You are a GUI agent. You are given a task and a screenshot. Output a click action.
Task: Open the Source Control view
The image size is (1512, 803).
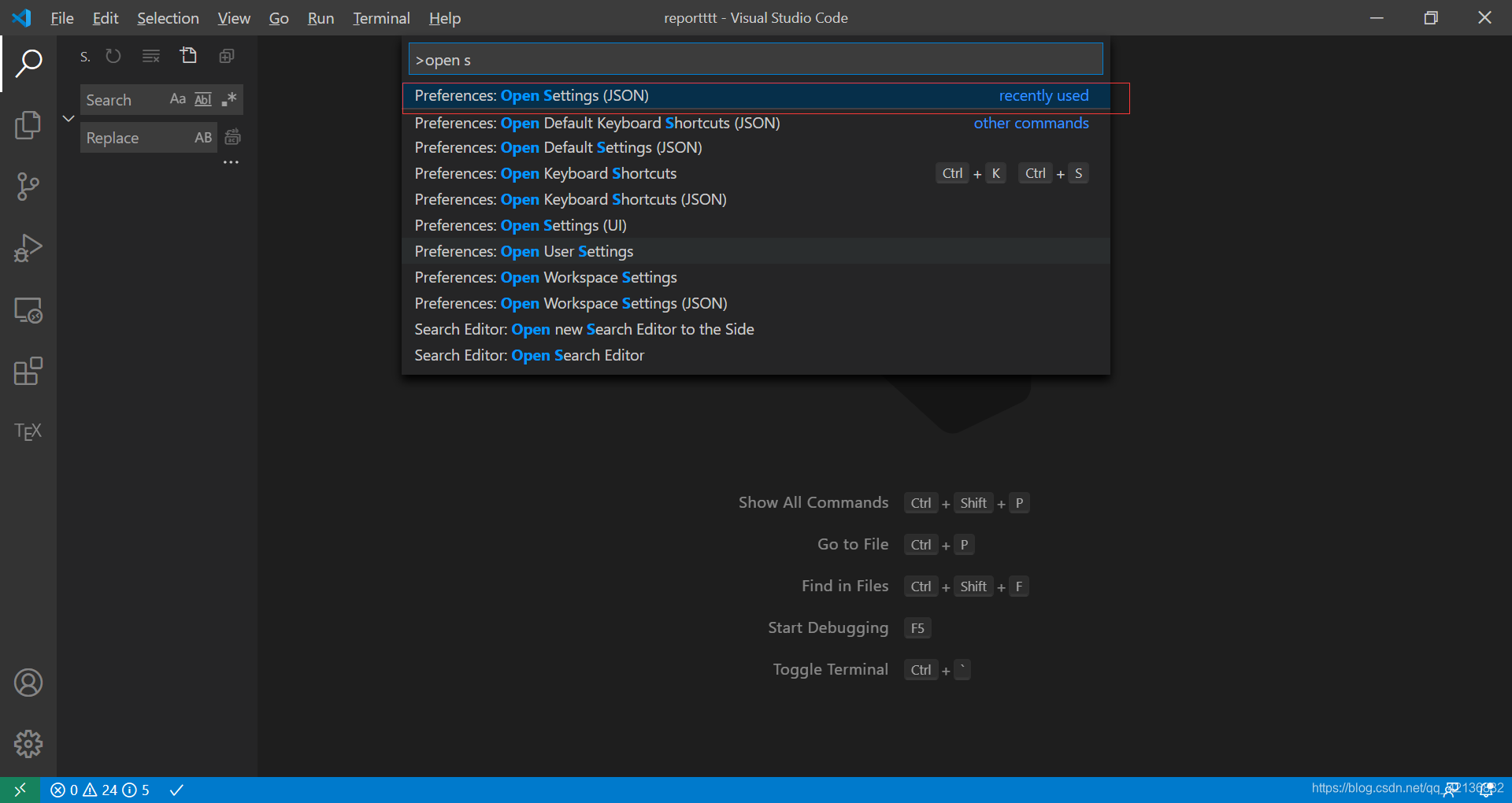pyautogui.click(x=28, y=187)
